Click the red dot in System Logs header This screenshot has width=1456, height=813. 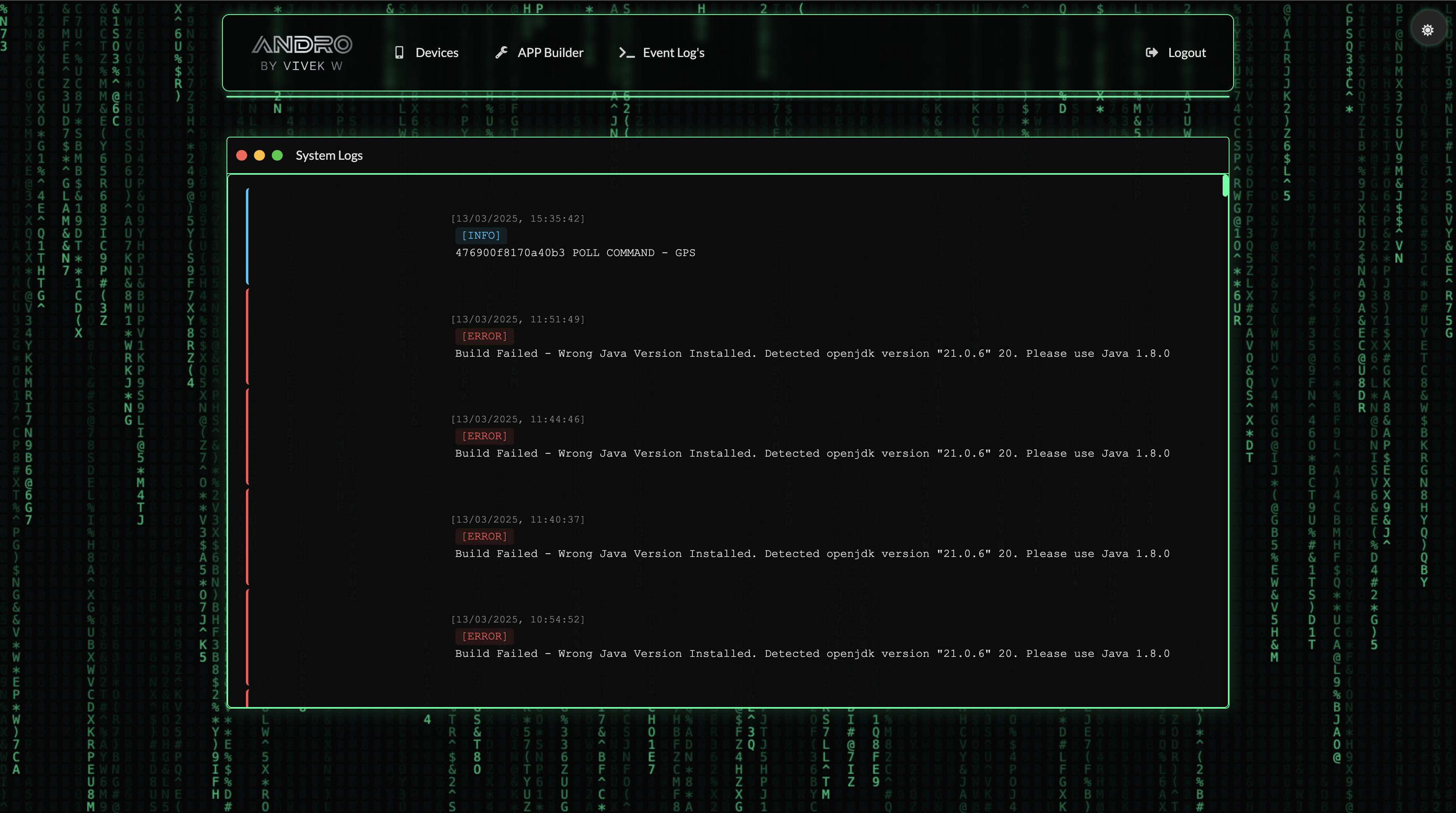tap(241, 155)
